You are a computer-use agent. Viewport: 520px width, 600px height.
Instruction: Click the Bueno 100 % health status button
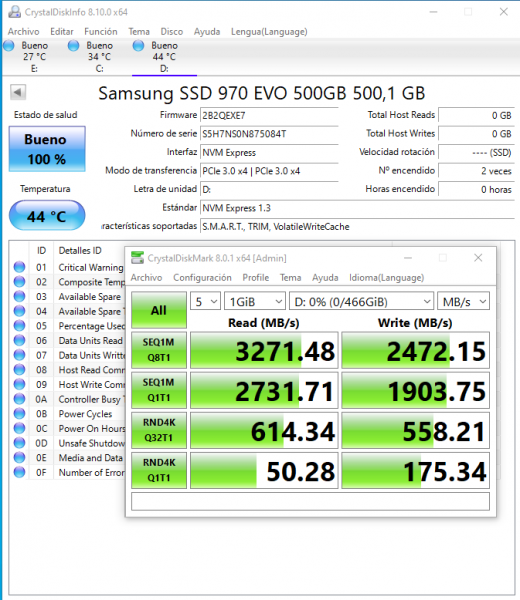[47, 149]
